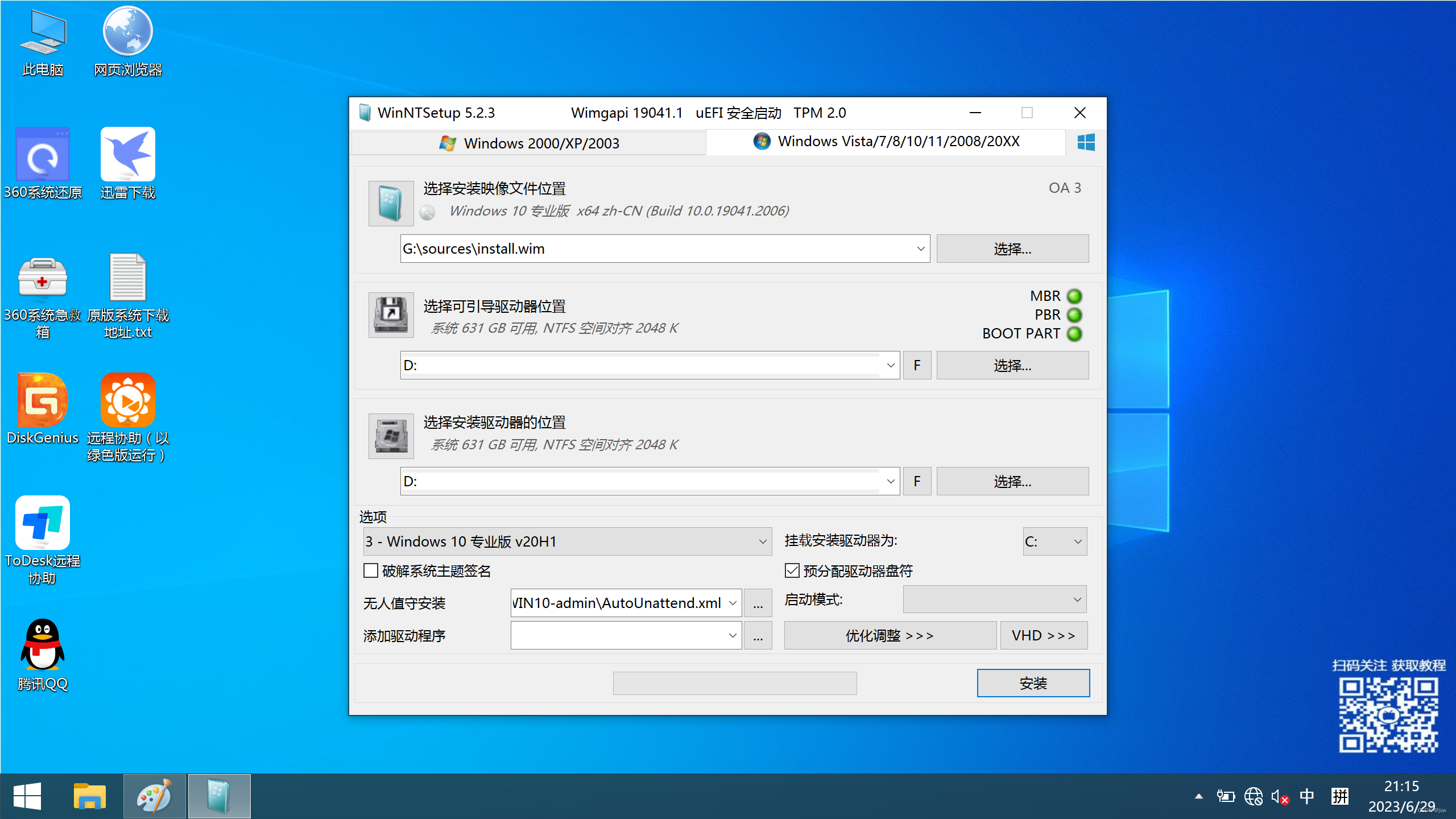Image resolution: width=1456 pixels, height=819 pixels.
Task: Click the 安装 install button
Action: click(x=1033, y=683)
